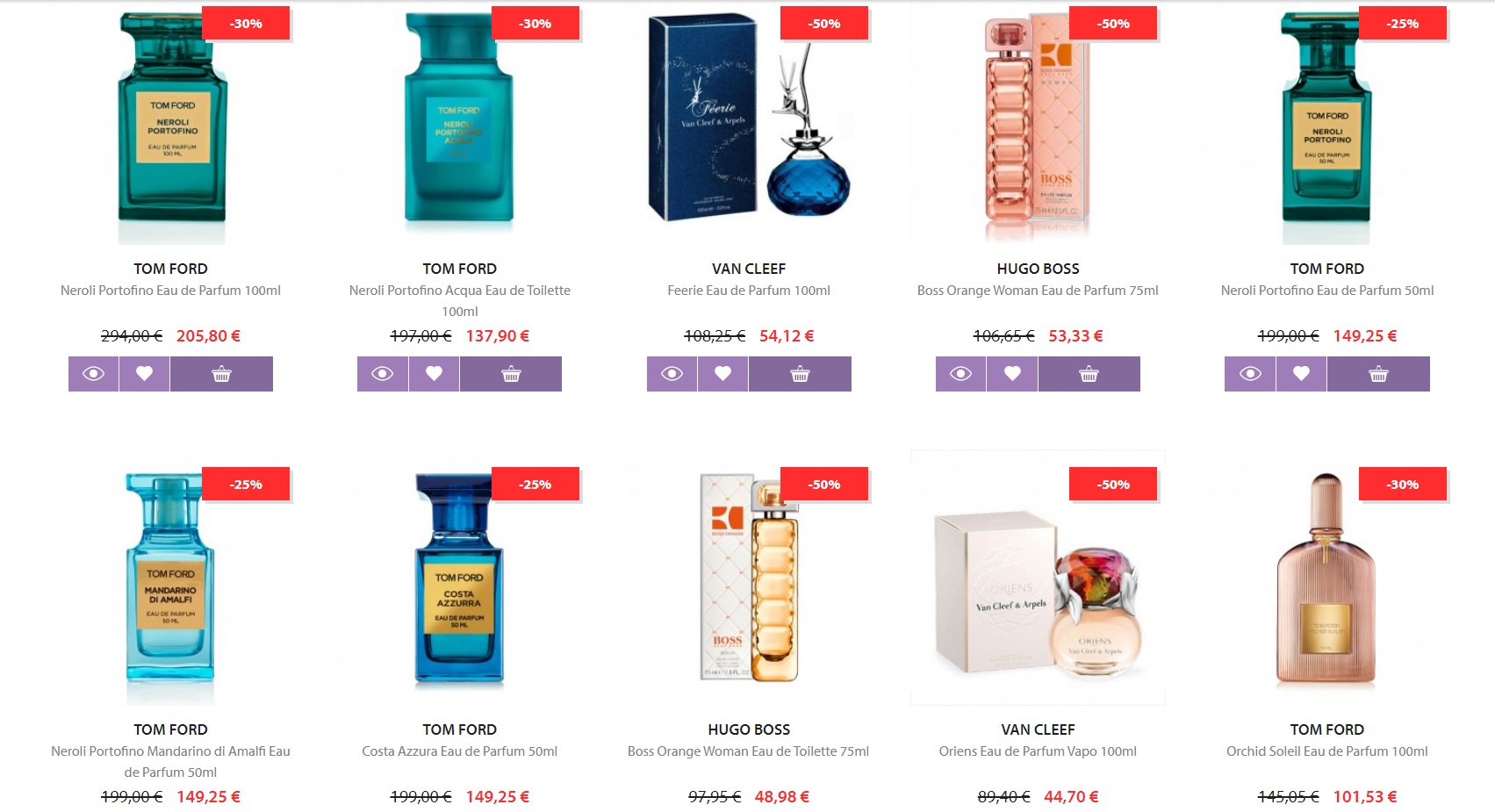This screenshot has height=812, width=1495.
Task: Quick view Neroli Portofino 100ml with eye icon
Action: point(93,374)
